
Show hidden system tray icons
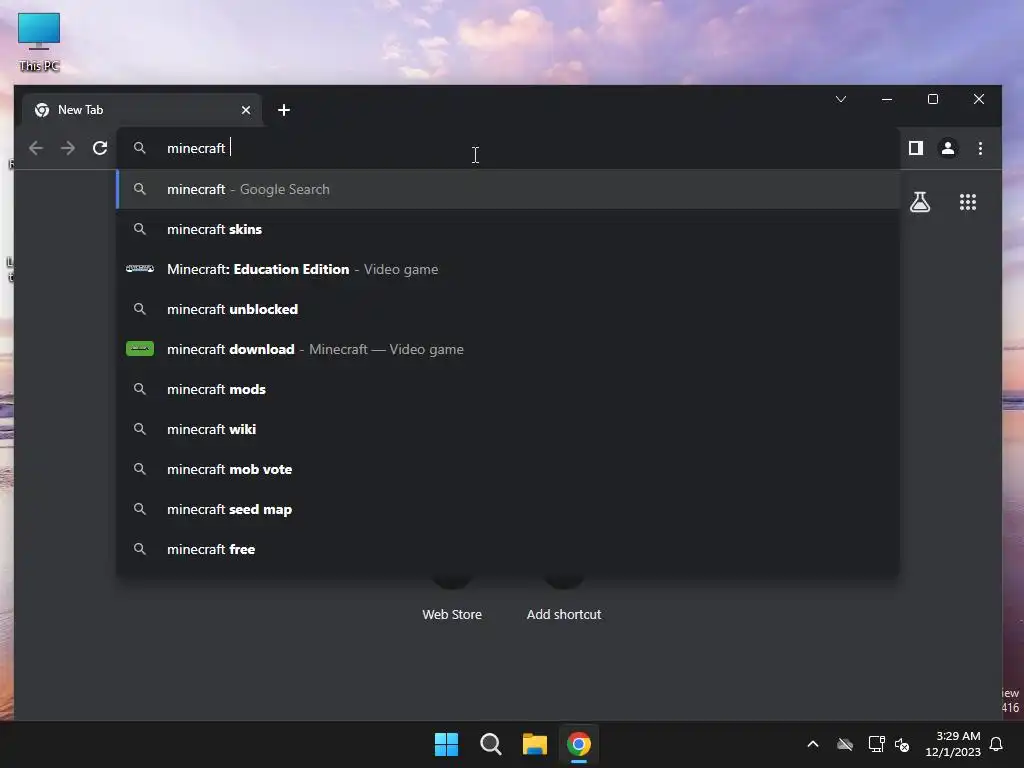(812, 744)
